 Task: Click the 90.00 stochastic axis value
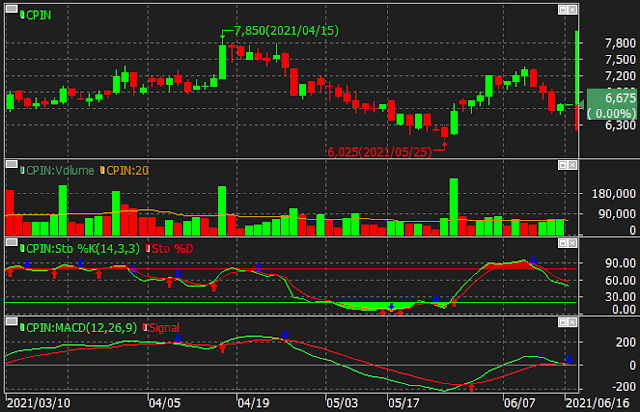pyautogui.click(x=620, y=263)
